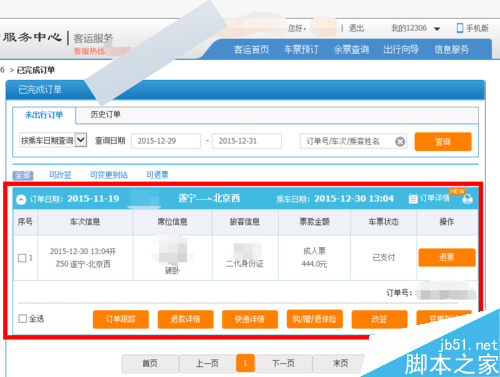Click the 订单详情 link
This screenshot has height=377, width=500.
[435, 198]
